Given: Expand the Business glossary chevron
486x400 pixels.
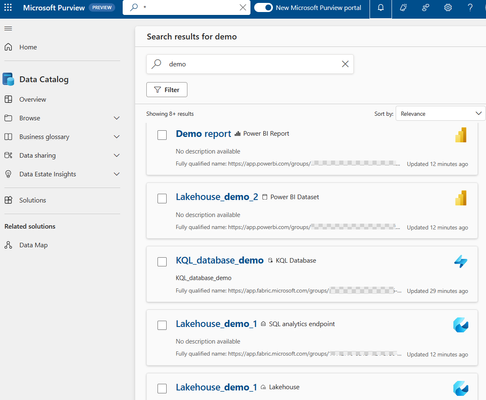Looking at the screenshot, I should click(x=117, y=137).
